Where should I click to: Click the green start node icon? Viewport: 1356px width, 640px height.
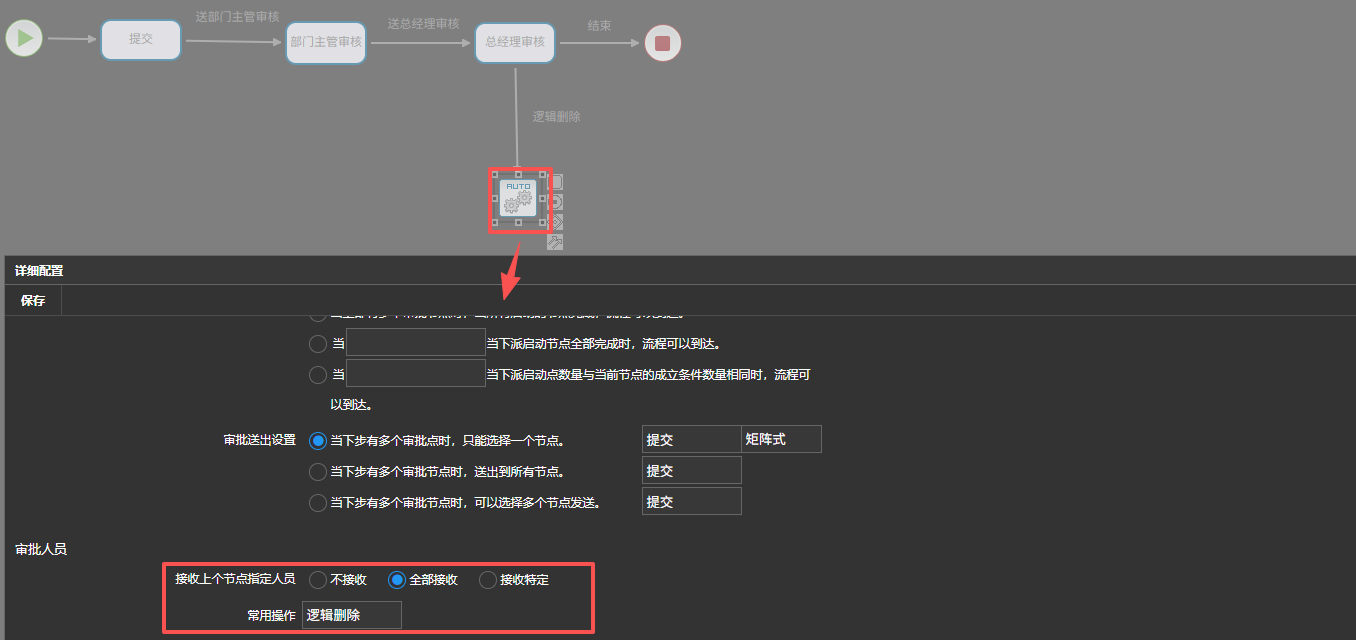24,39
